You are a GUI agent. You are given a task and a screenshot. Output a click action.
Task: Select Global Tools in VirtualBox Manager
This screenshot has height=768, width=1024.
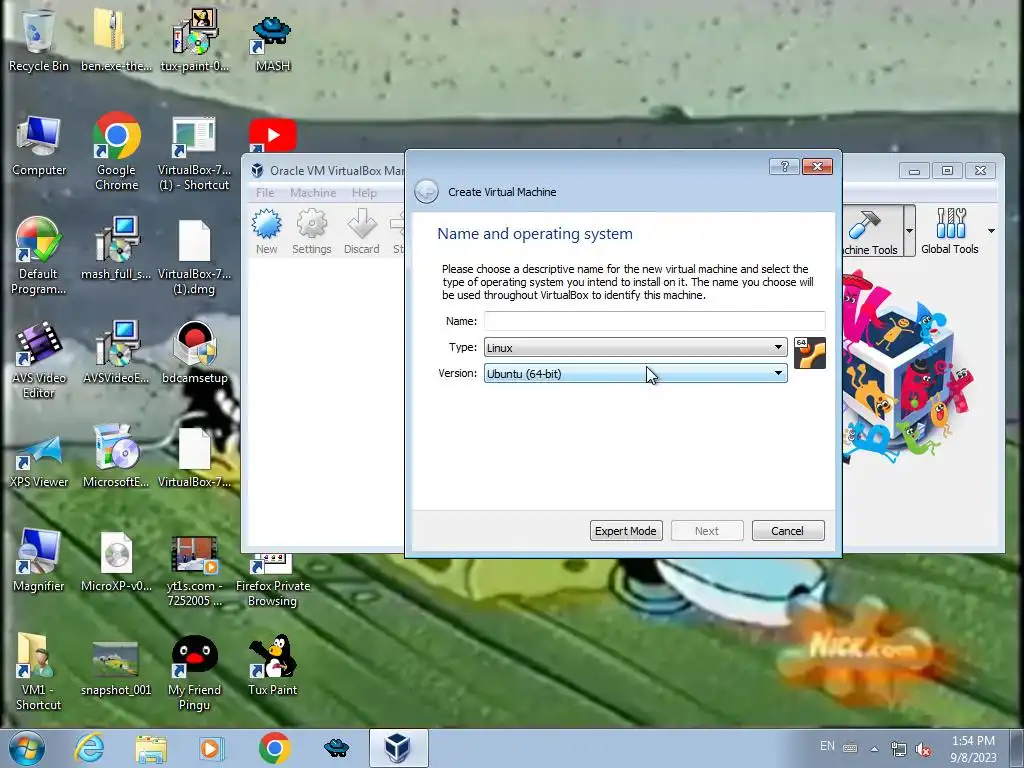point(950,231)
